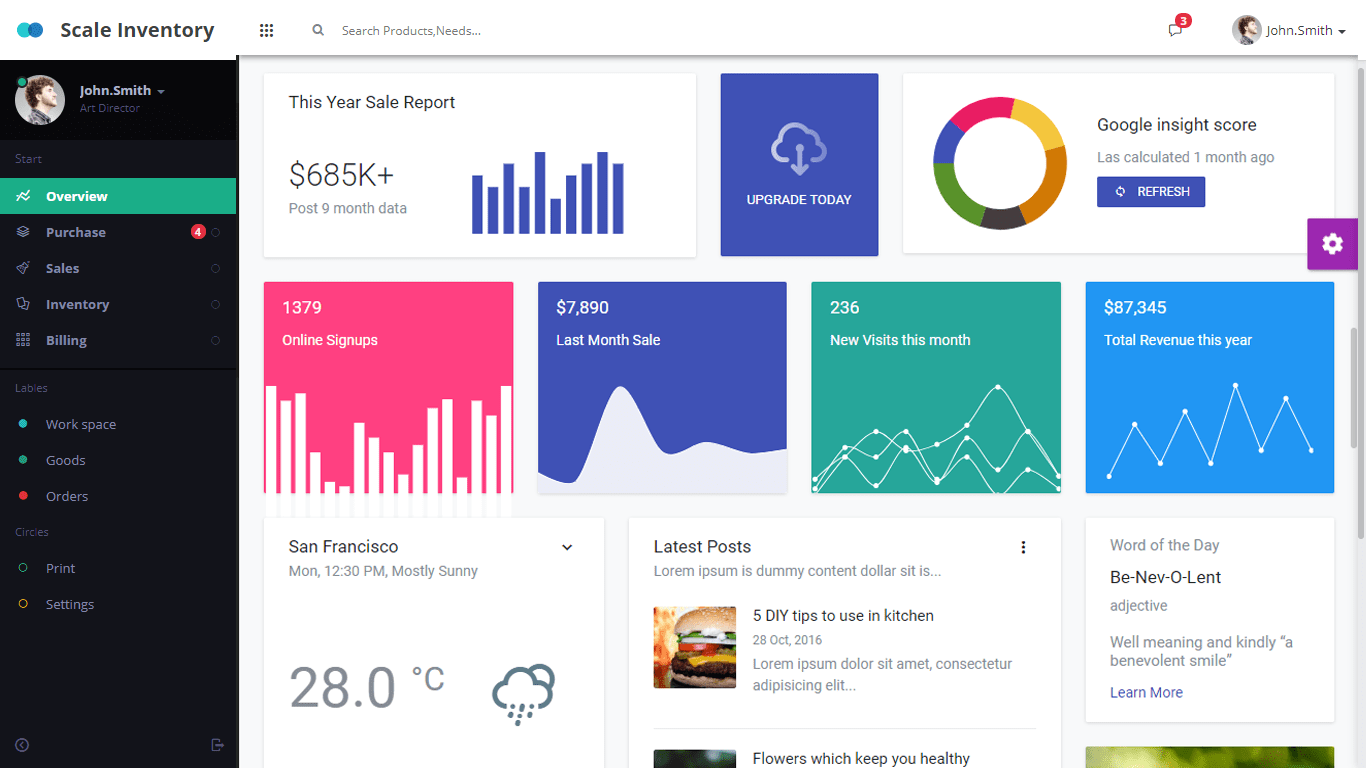Click the cloud download upgrade icon
Image resolution: width=1366 pixels, height=768 pixels.
(x=799, y=149)
